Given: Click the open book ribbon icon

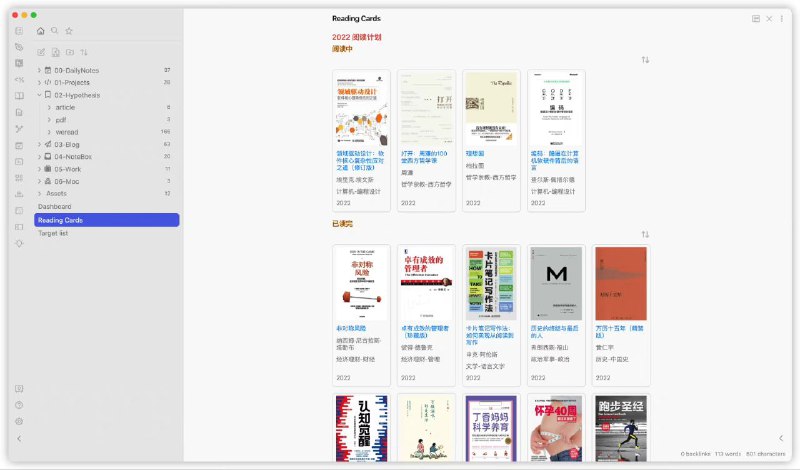Looking at the screenshot, I should (x=19, y=96).
